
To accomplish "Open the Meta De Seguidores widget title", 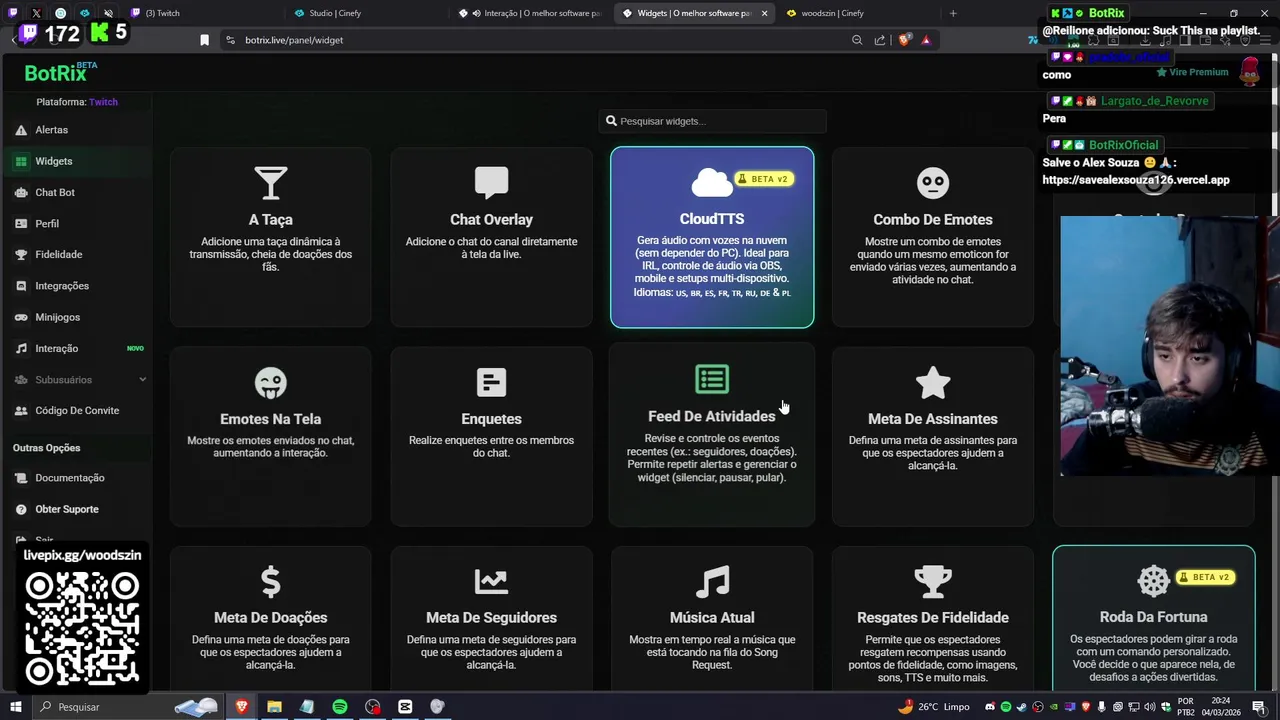I will [x=491, y=618].
